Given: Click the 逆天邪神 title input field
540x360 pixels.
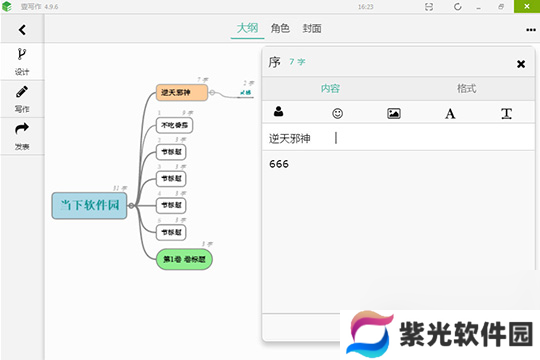Looking at the screenshot, I should pyautogui.click(x=398, y=138).
